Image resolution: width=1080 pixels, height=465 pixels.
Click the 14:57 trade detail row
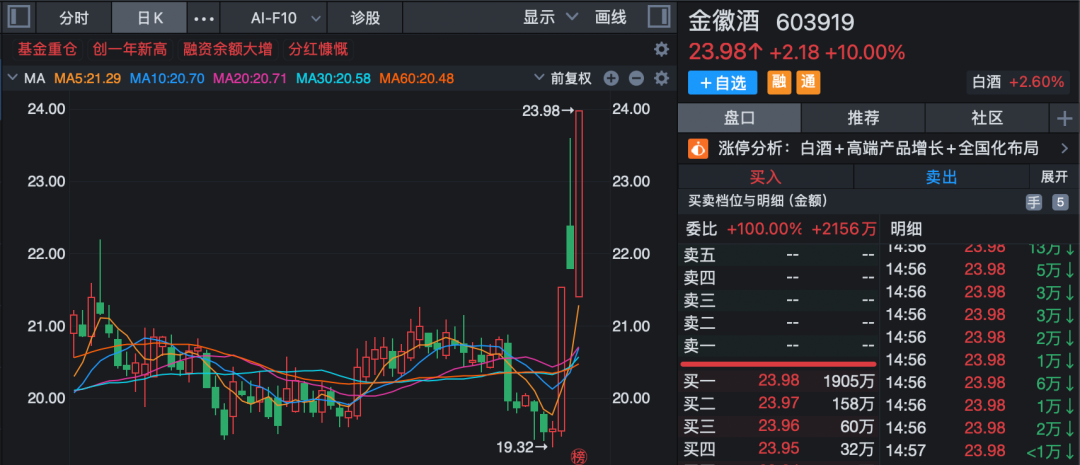(x=980, y=449)
